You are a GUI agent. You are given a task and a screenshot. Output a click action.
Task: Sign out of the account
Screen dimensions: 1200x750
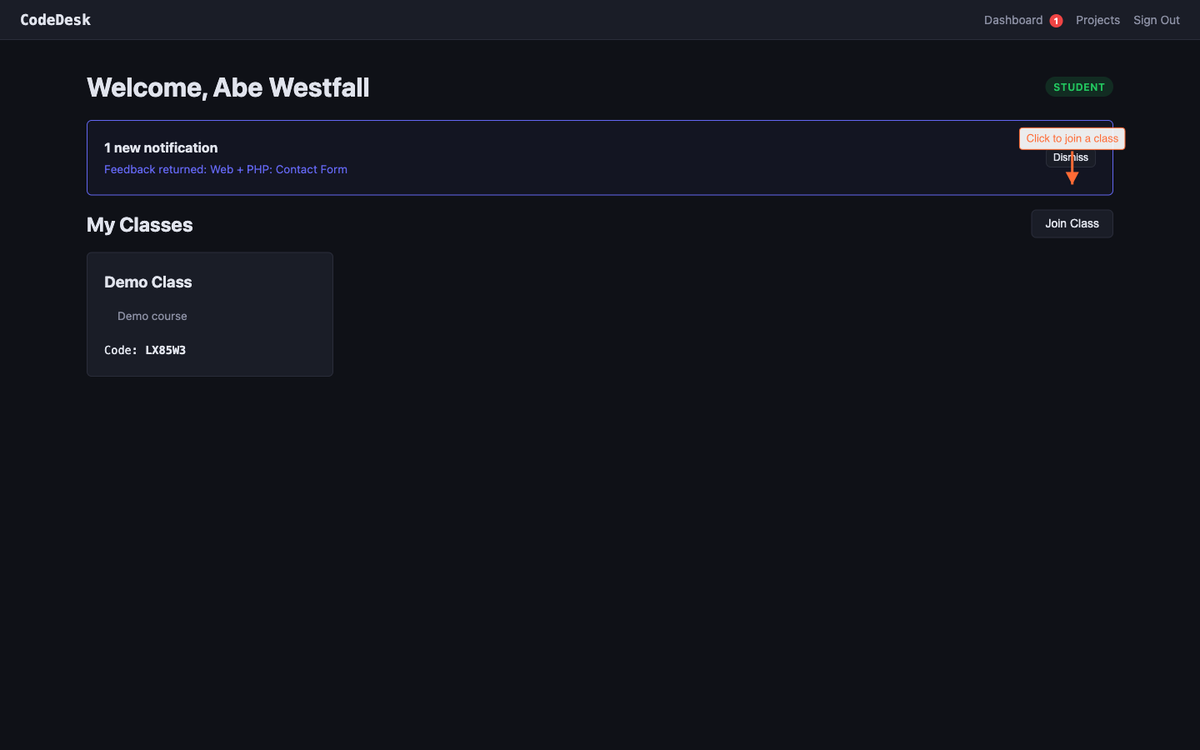pyautogui.click(x=1156, y=20)
